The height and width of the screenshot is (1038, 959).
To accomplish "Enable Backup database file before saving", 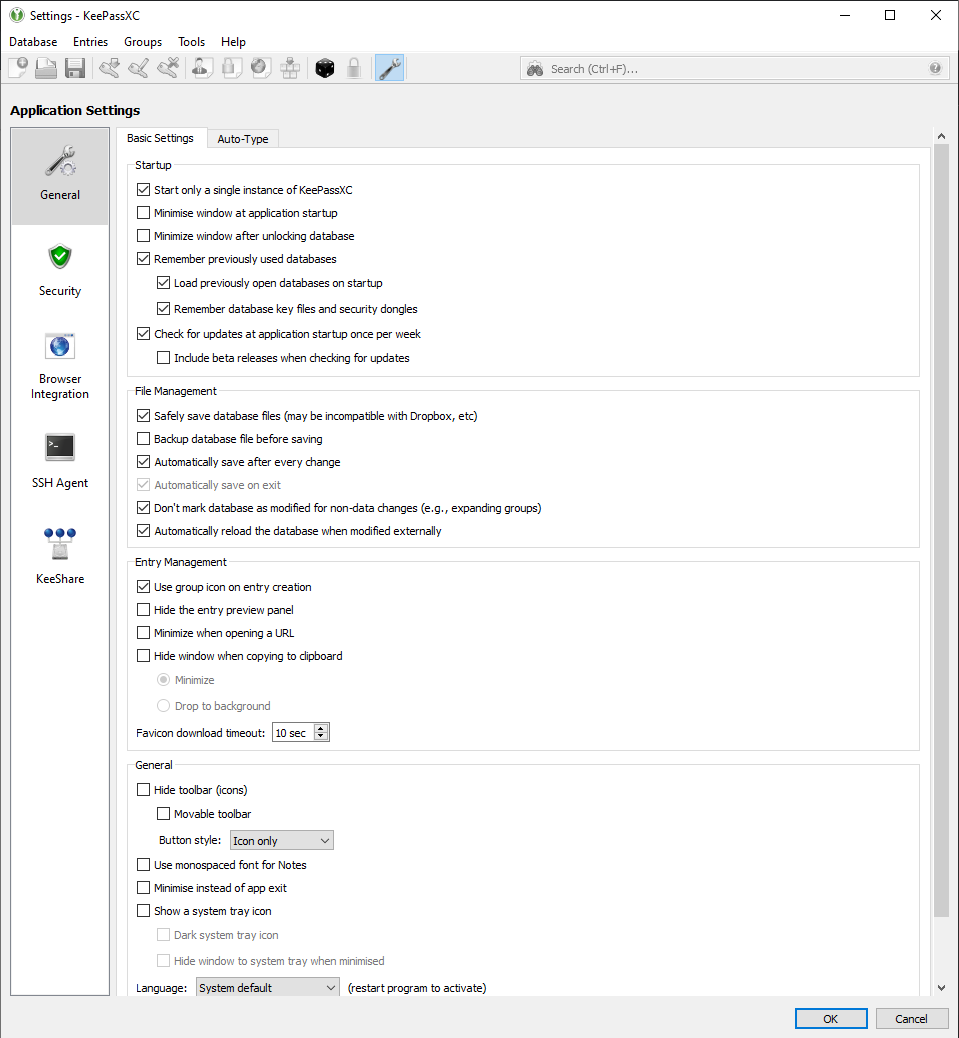I will [144, 439].
